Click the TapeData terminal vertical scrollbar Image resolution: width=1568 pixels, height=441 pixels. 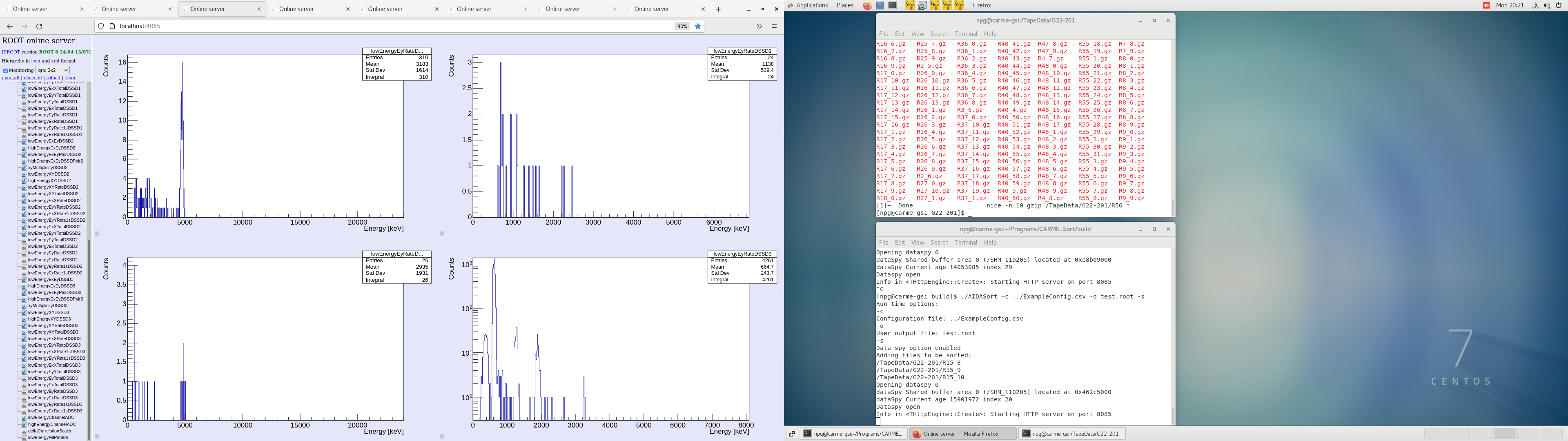(x=1173, y=207)
